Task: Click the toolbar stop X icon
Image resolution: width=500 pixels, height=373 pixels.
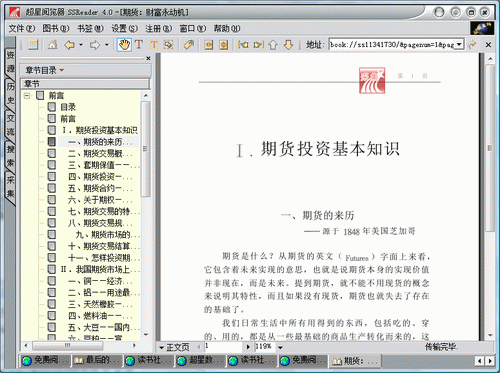Action: pos(488,44)
